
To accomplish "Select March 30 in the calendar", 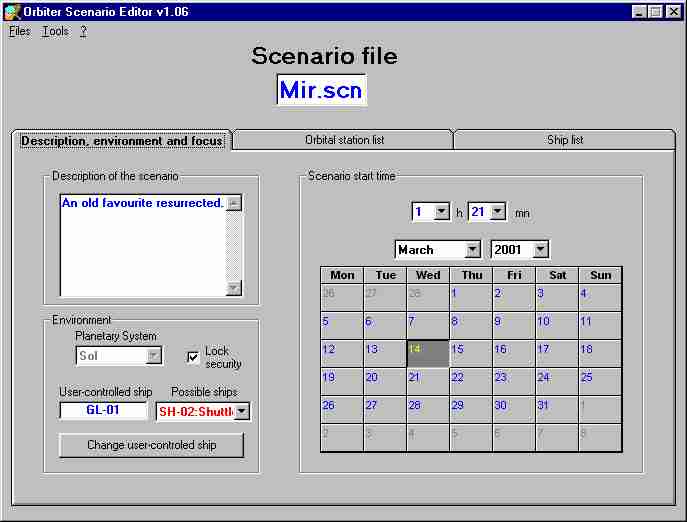I will click(x=514, y=409).
